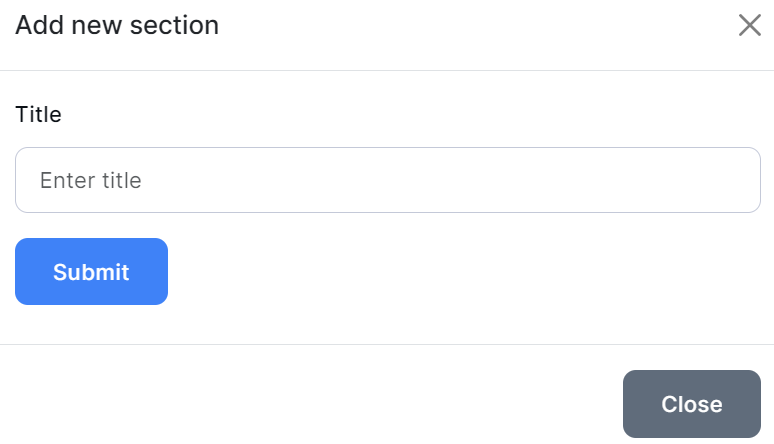Tap the cross icon at top right

[749, 26]
